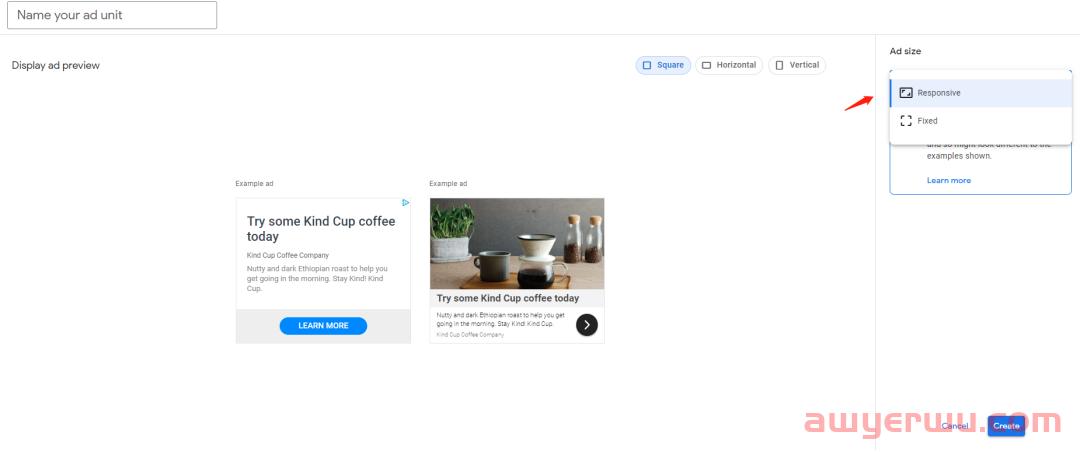Focus the Name your ad unit field

pos(112,15)
